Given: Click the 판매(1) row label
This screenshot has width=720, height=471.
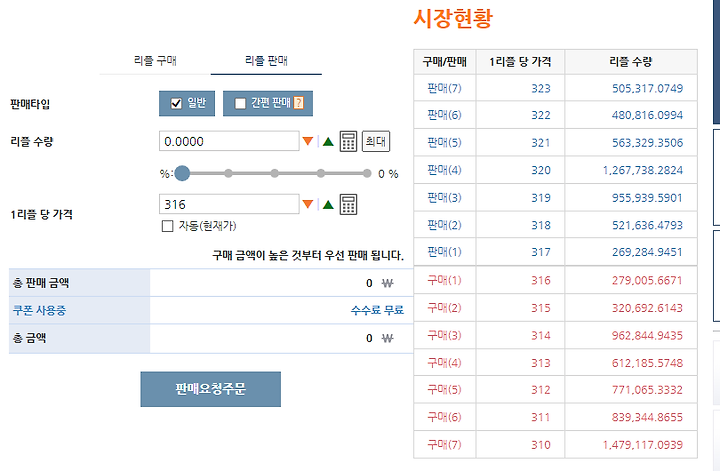Looking at the screenshot, I should pyautogui.click(x=444, y=252).
